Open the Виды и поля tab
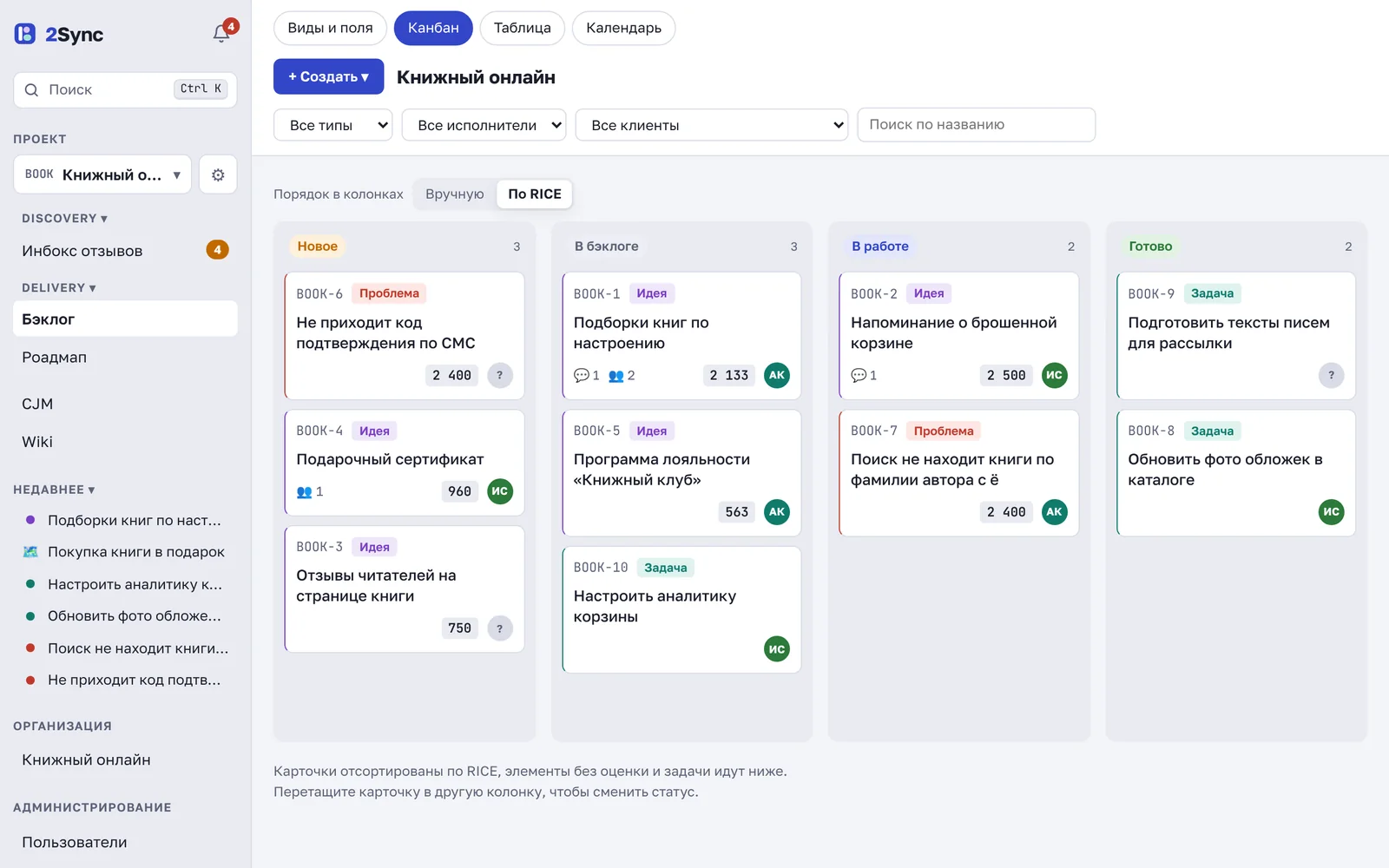Viewport: 1389px width, 868px height. point(331,28)
